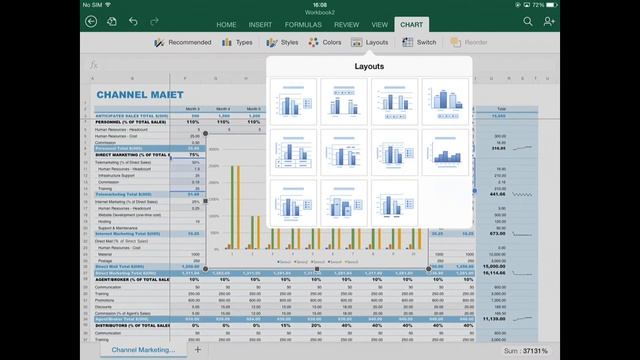
Task: Open the search magnifier icon
Action: (528, 21)
